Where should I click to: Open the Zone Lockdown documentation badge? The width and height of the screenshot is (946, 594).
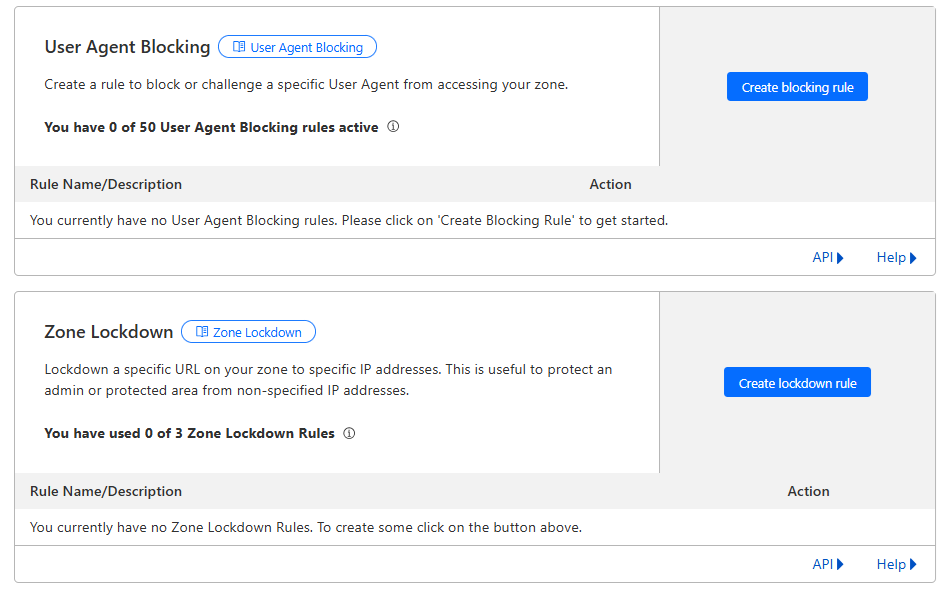(x=249, y=332)
